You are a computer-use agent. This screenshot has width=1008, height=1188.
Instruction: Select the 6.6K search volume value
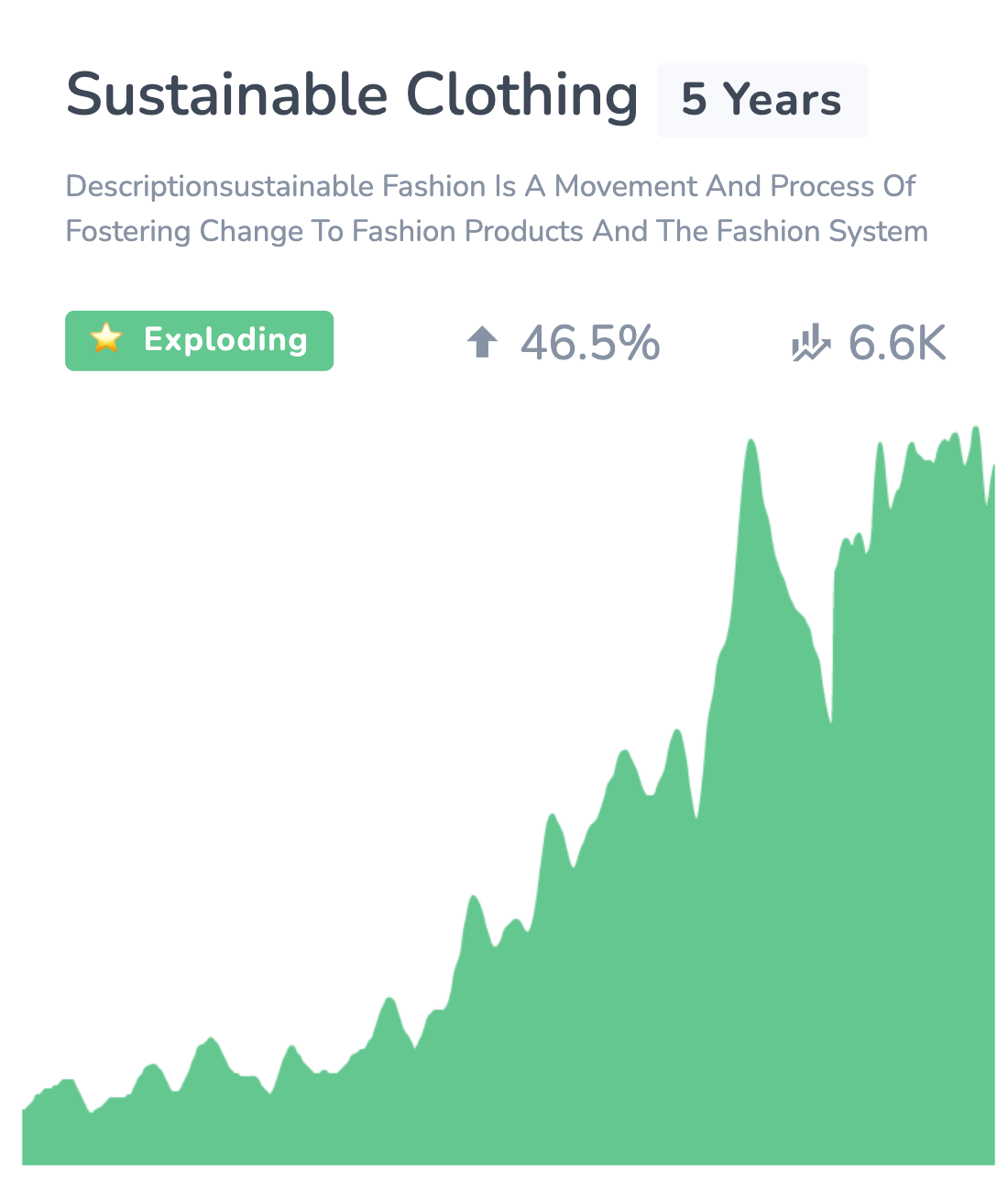[897, 344]
